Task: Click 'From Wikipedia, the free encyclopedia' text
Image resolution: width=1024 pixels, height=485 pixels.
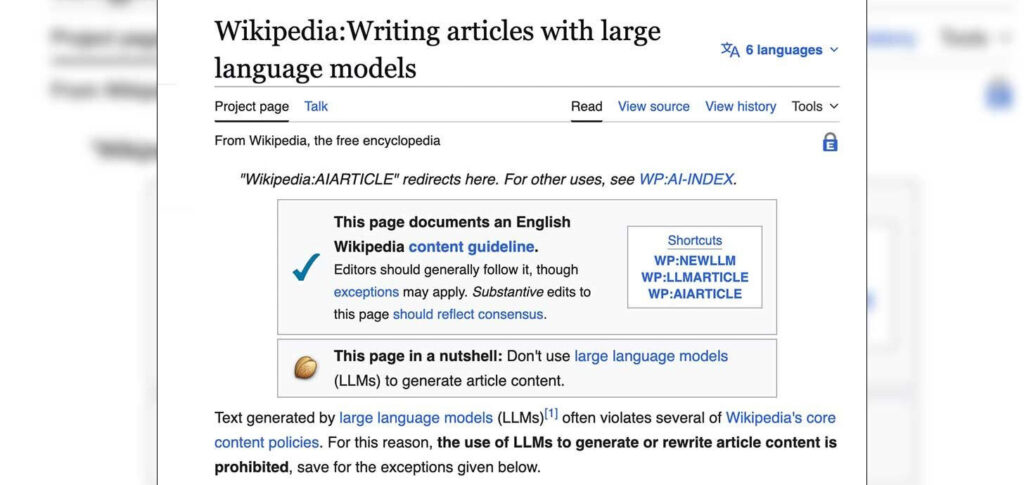Action: pyautogui.click(x=327, y=140)
